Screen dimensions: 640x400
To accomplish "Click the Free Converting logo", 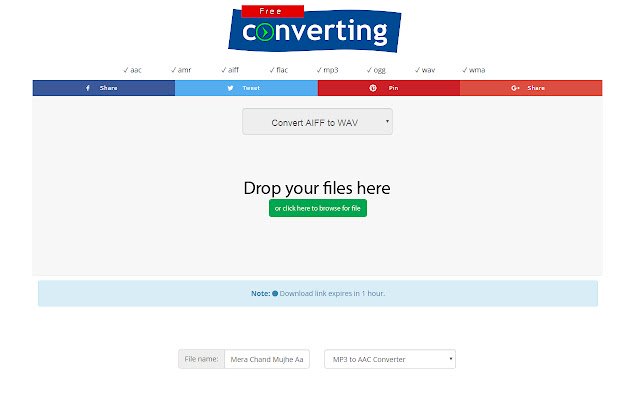I will [x=314, y=29].
